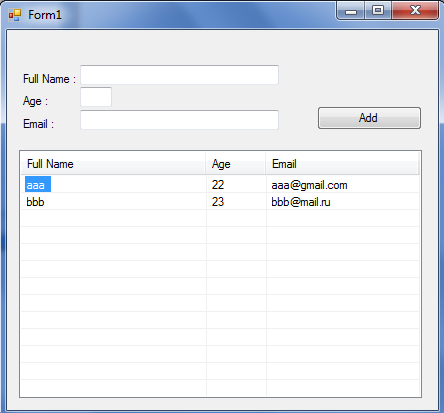Click the age cell '23'
This screenshot has width=444, height=413.
coord(218,202)
